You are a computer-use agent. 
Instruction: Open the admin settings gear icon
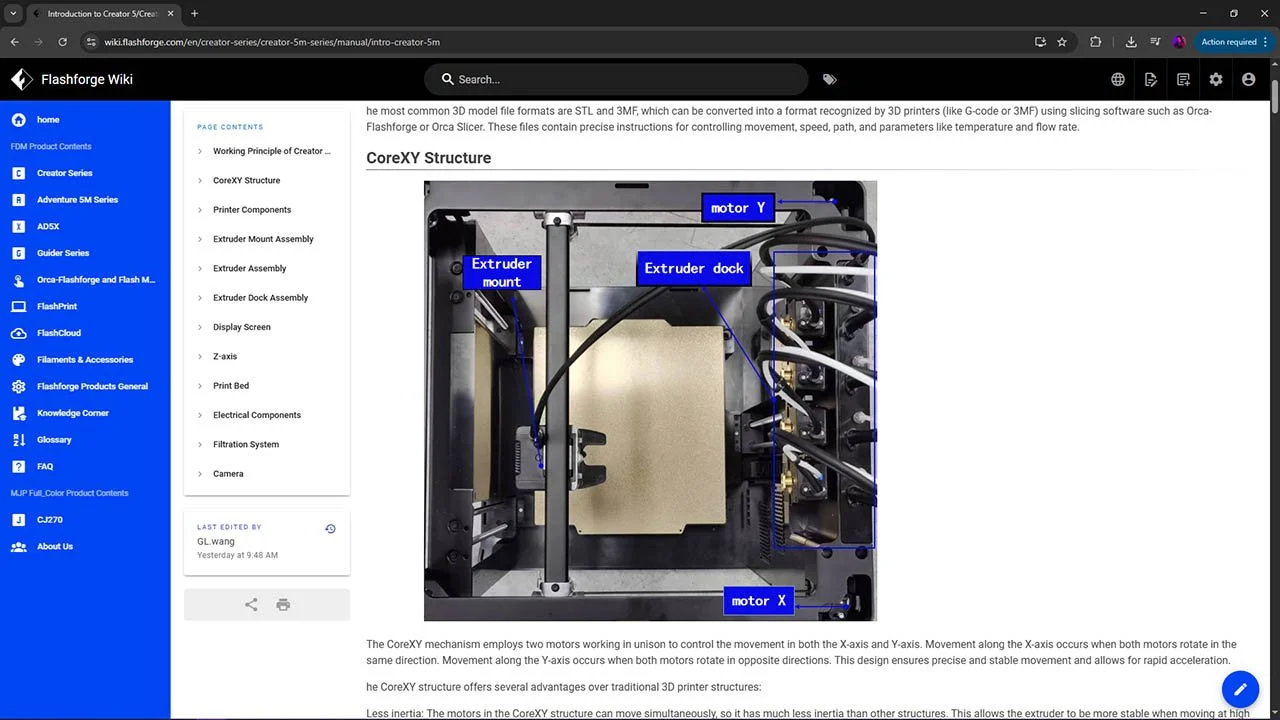1216,79
